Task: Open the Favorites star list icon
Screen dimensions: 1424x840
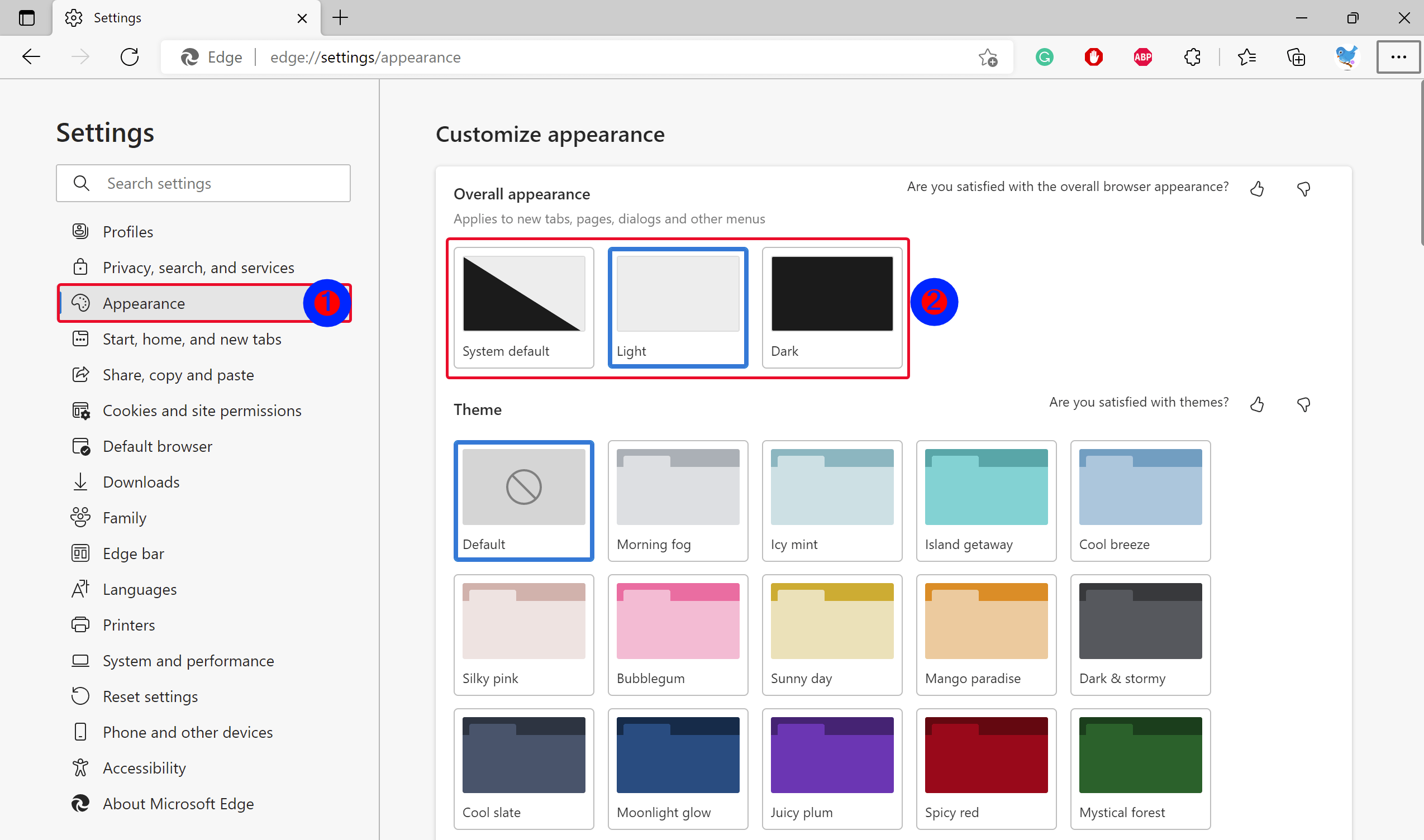Action: click(1246, 57)
